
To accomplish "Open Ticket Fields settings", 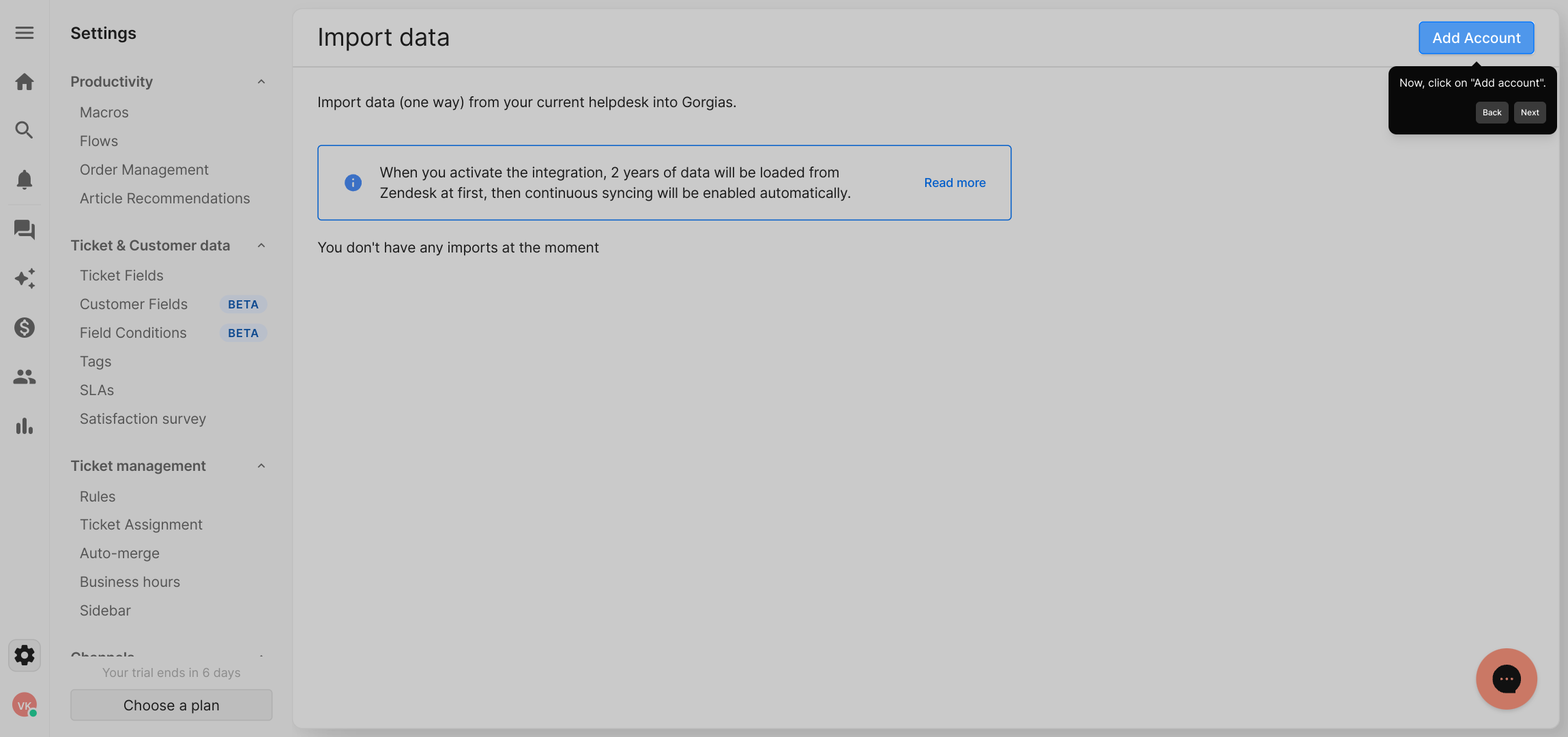I will click(121, 276).
